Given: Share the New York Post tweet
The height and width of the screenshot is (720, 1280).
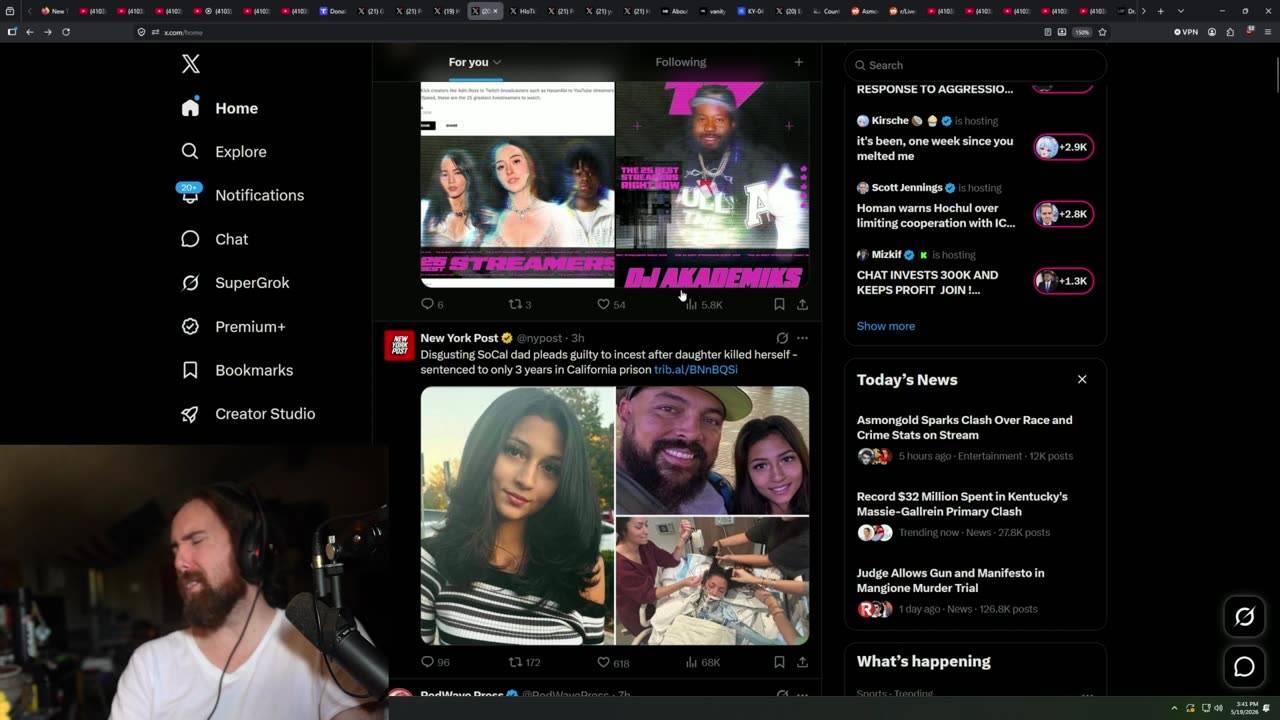Looking at the screenshot, I should pos(802,662).
